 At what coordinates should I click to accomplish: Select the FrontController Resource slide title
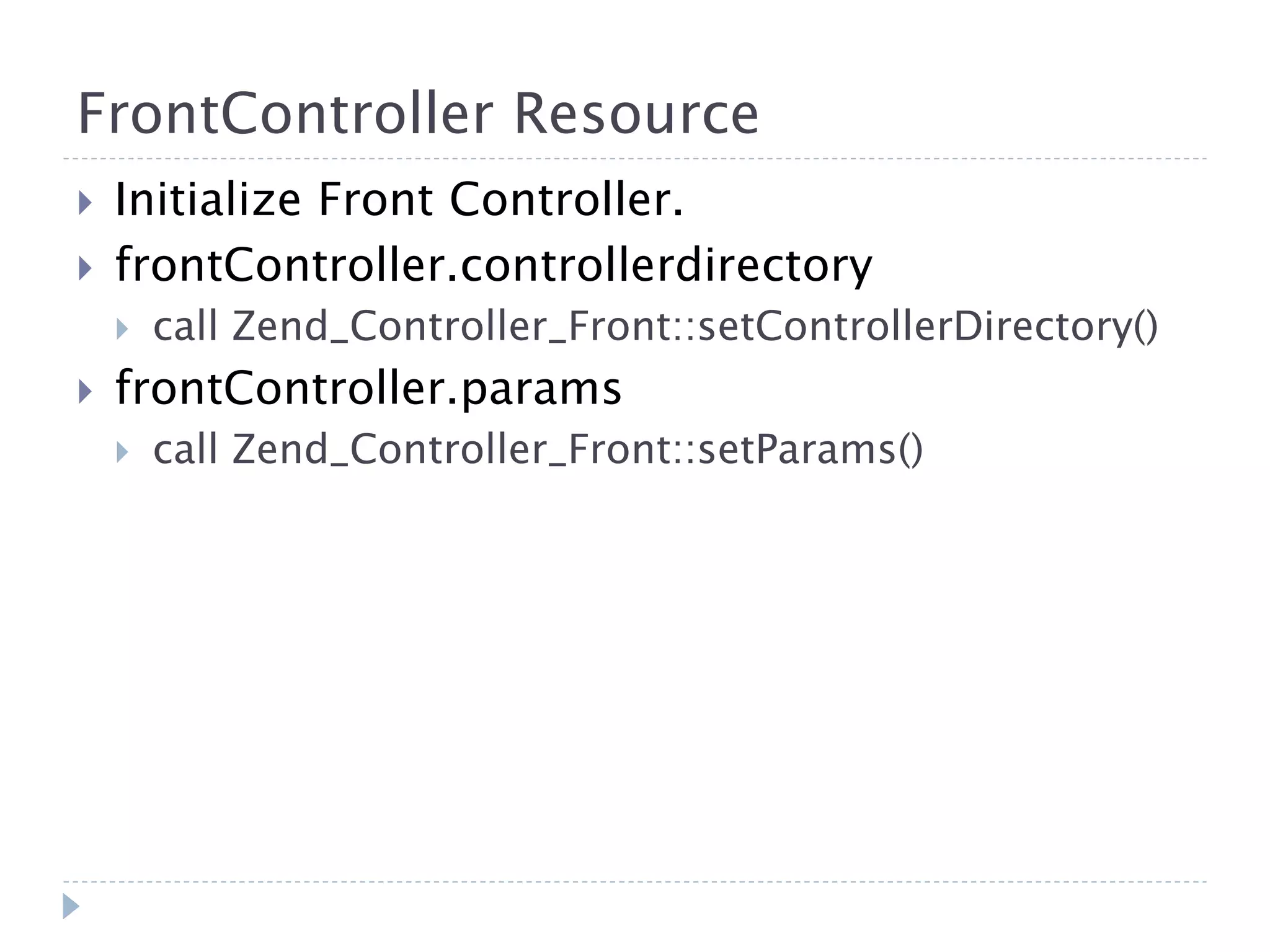(419, 113)
